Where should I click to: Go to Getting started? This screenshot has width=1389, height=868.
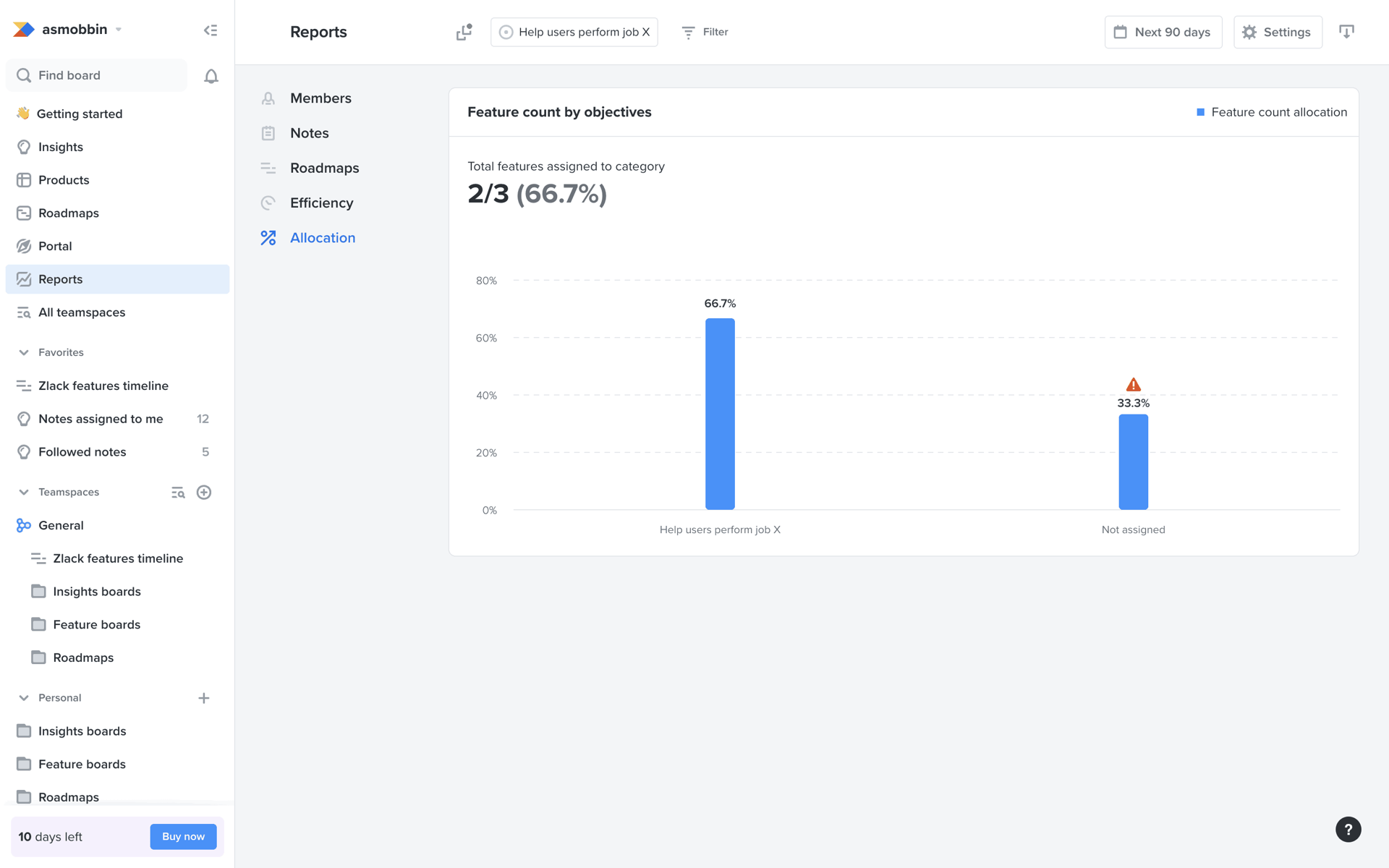(117, 114)
